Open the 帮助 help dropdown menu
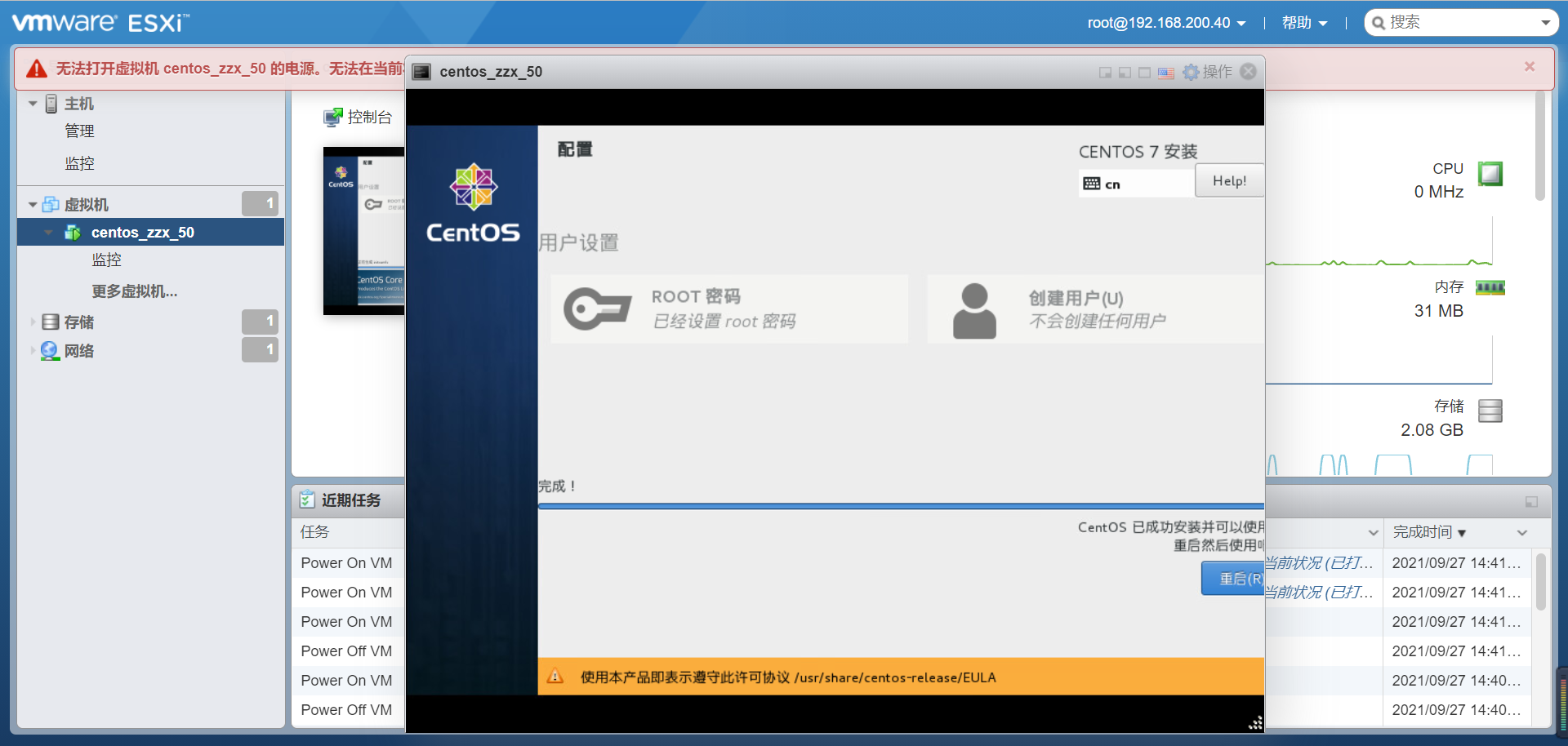The width and height of the screenshot is (1568, 746). [x=1304, y=23]
